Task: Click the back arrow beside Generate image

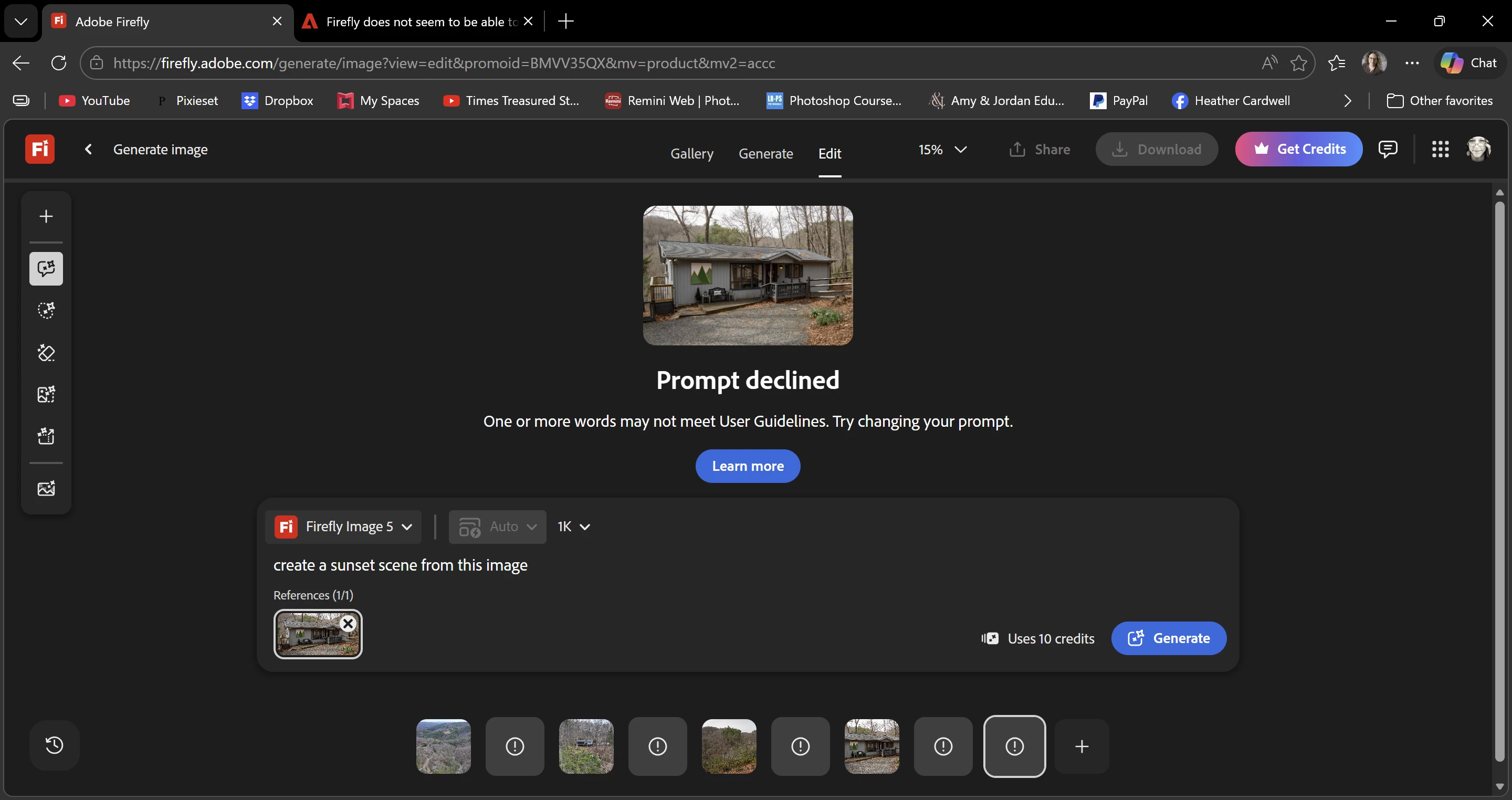Action: 88,149
